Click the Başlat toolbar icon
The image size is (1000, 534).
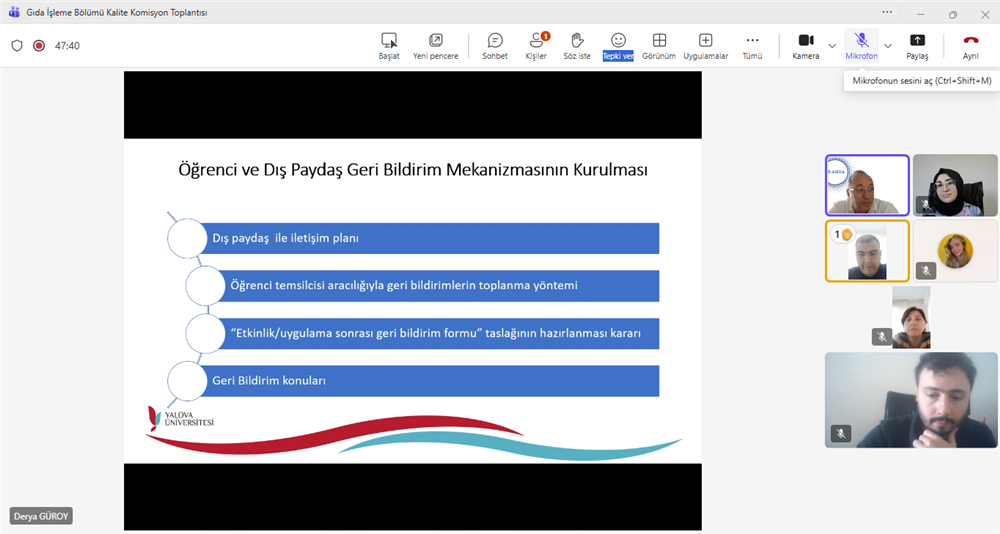pos(389,46)
